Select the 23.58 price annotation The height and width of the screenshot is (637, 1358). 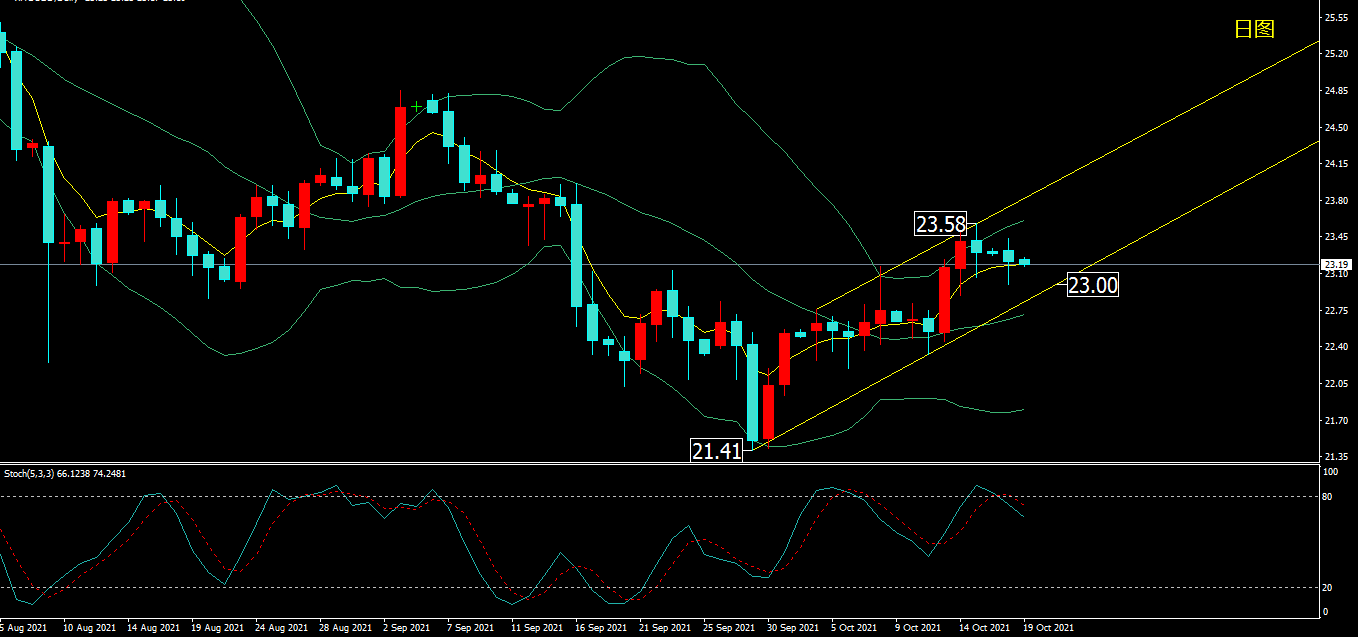940,223
